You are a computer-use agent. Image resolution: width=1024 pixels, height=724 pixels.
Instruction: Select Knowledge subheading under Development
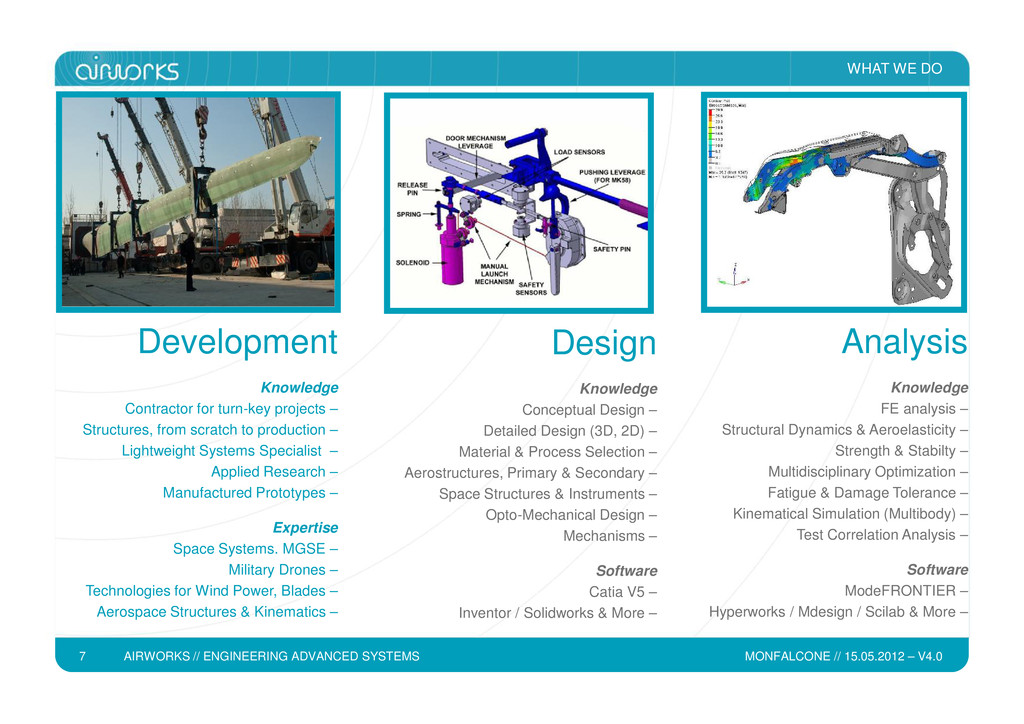tap(299, 388)
